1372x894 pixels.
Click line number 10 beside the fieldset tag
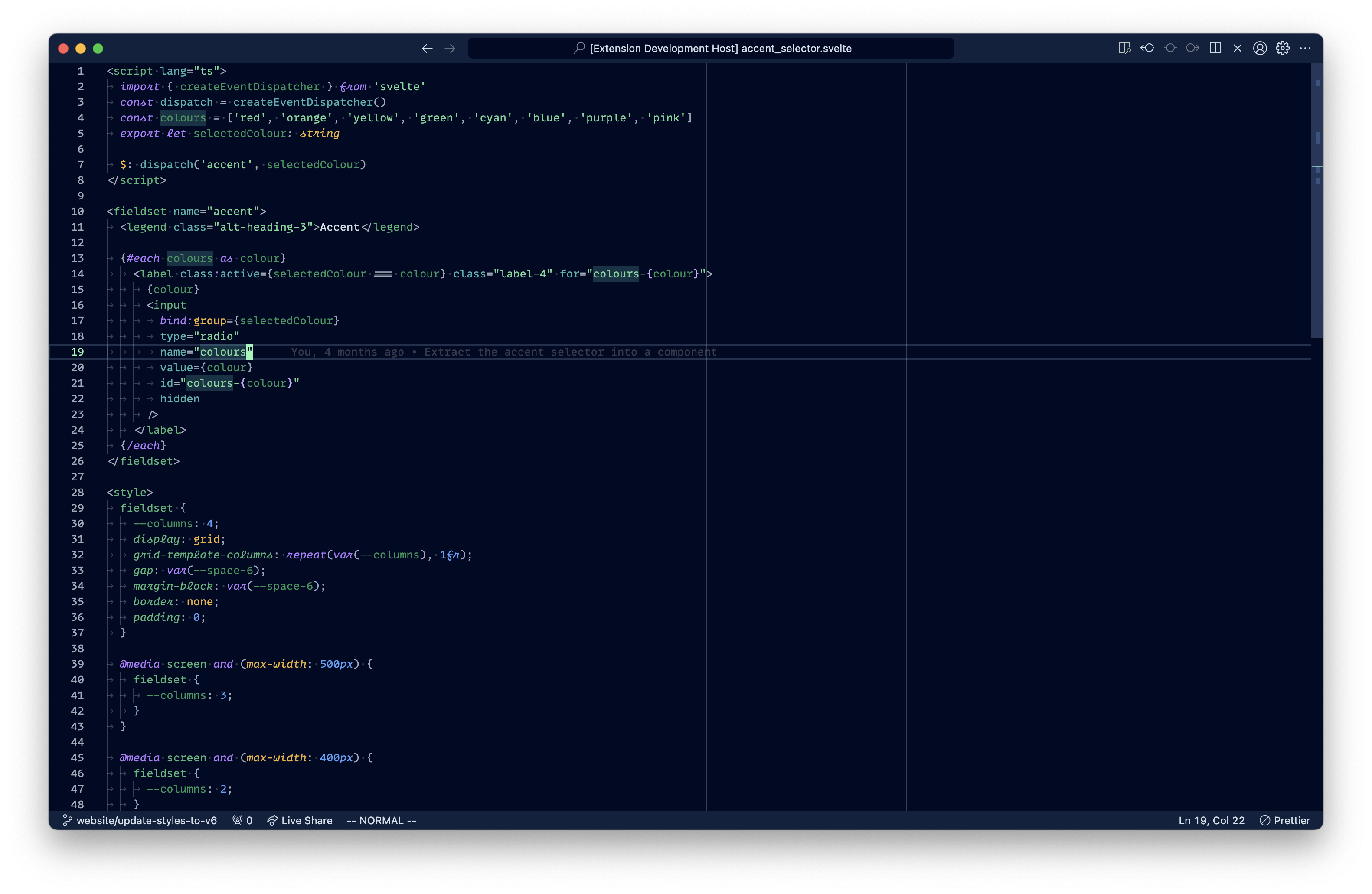77,211
